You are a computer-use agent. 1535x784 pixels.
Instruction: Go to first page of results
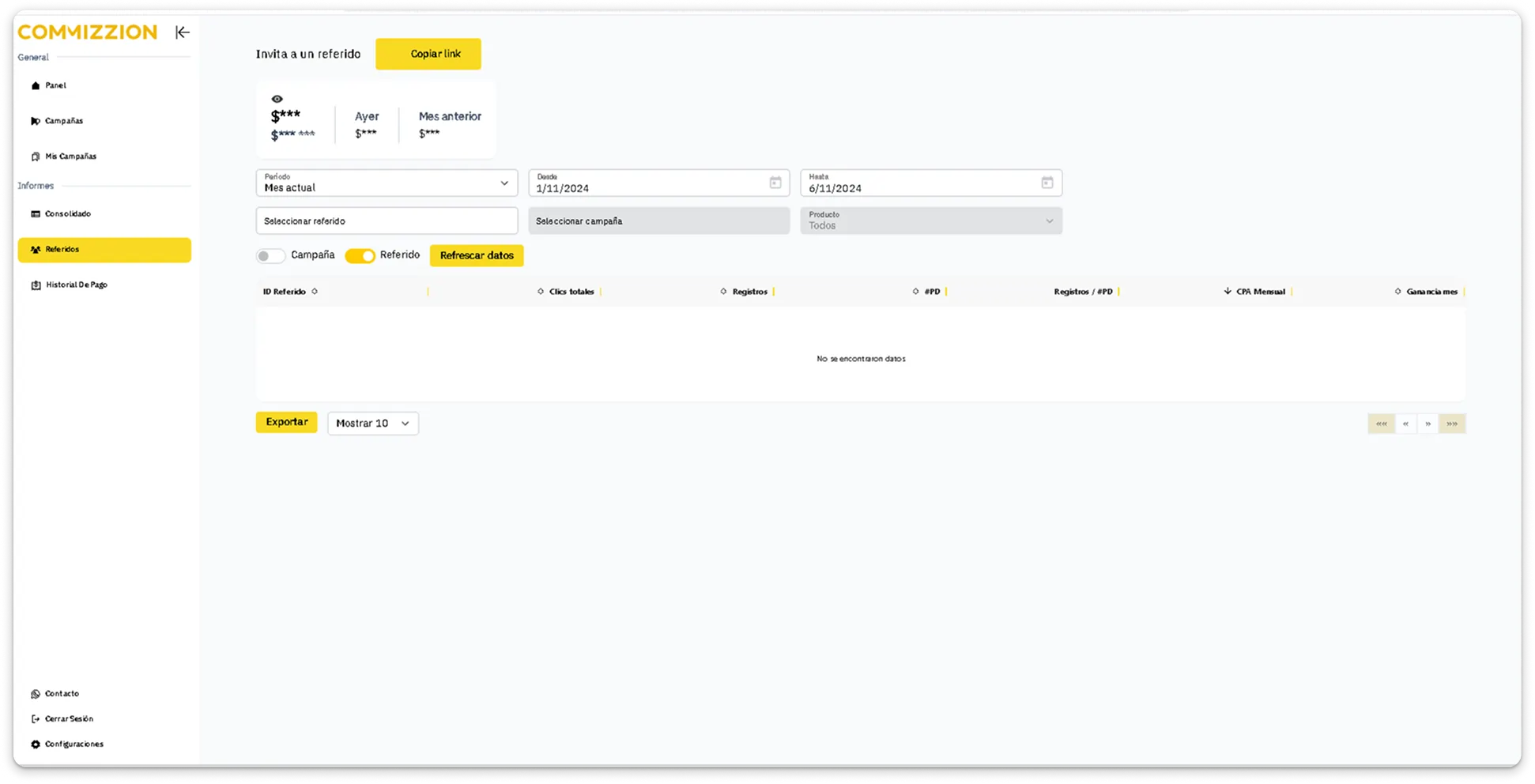pyautogui.click(x=1382, y=424)
